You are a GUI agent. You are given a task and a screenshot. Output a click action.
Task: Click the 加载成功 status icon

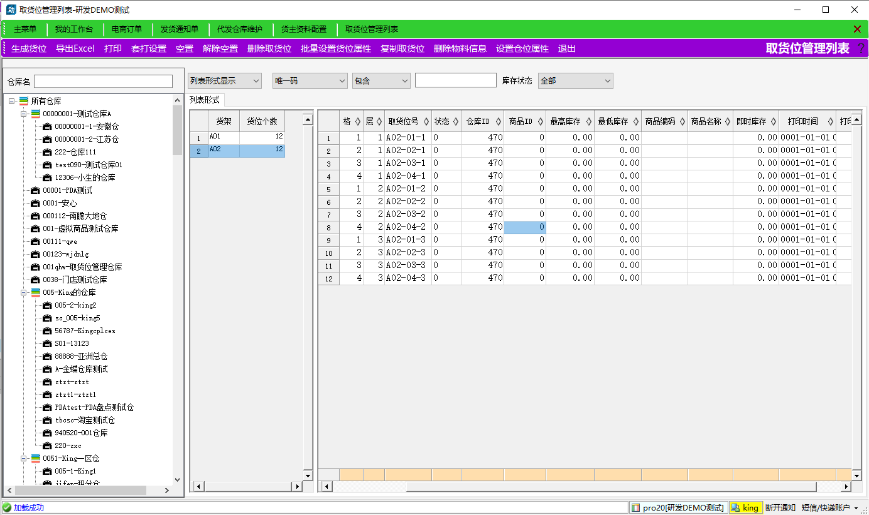click(x=6, y=507)
